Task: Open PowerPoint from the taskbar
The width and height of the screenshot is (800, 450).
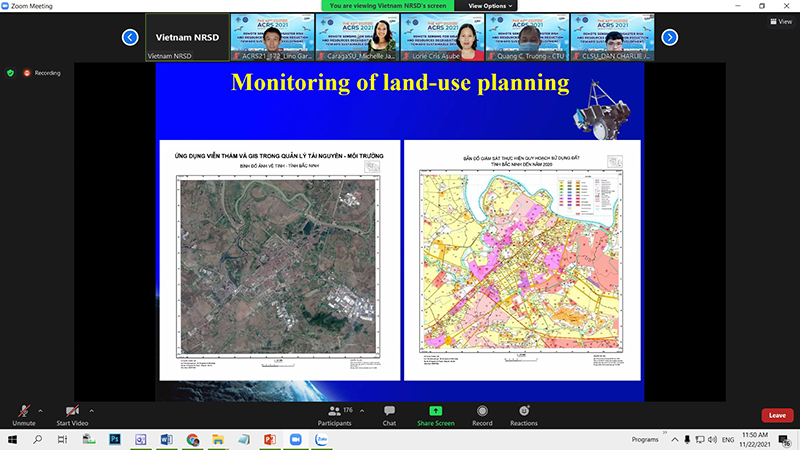Action: [x=270, y=439]
